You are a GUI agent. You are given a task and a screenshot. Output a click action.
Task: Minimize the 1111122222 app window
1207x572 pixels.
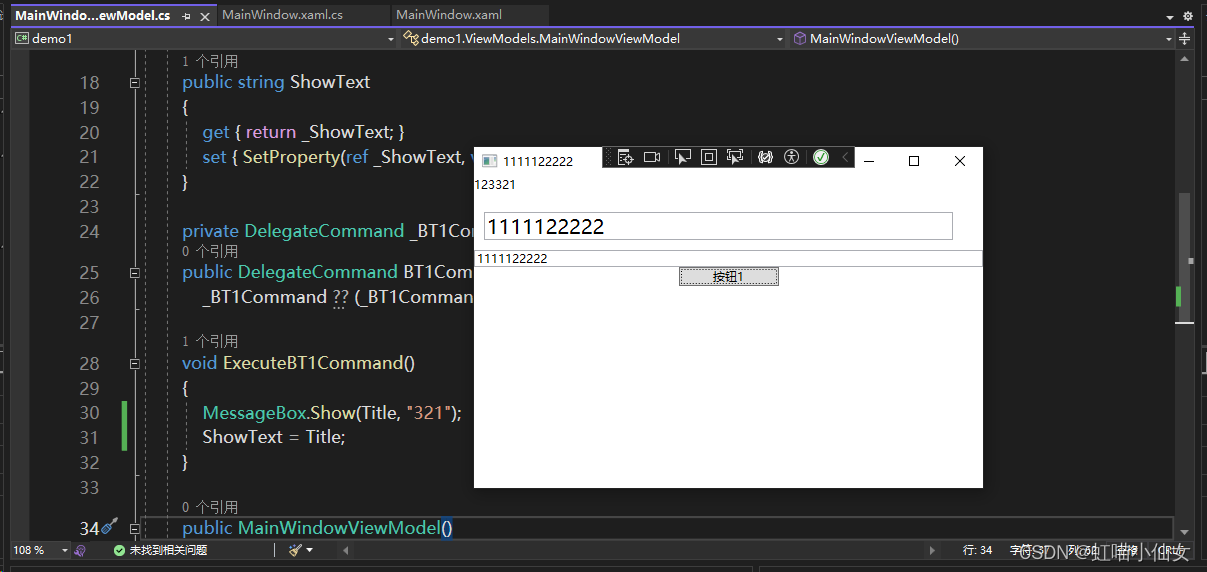868,161
